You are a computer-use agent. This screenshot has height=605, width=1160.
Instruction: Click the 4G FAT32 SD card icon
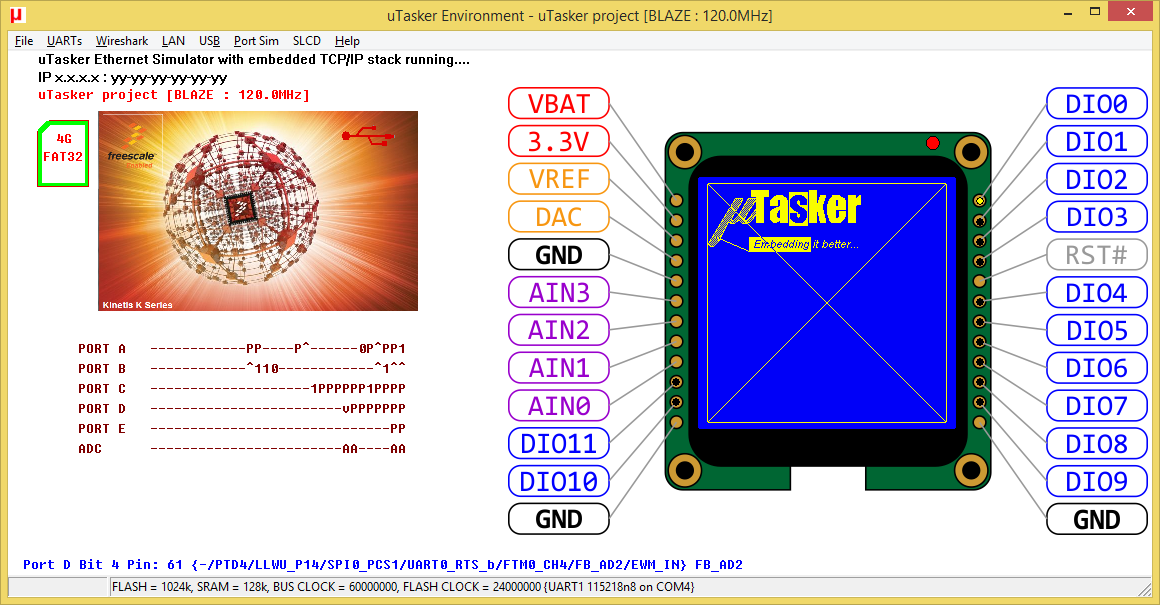[x=64, y=153]
